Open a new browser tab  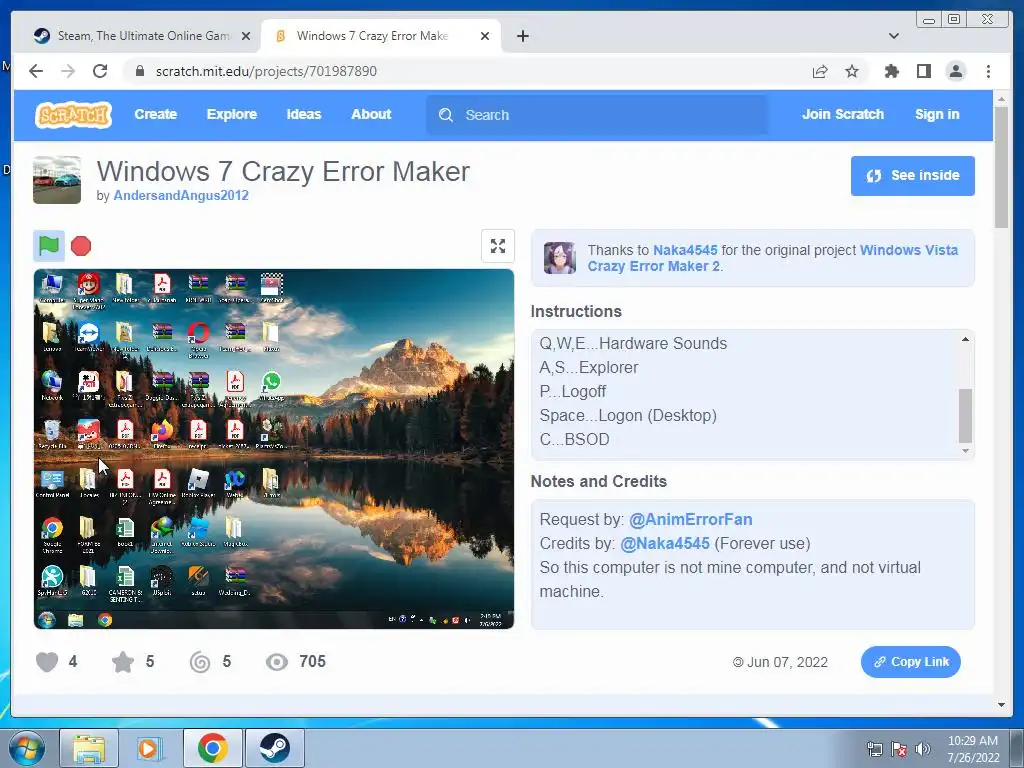coord(522,36)
